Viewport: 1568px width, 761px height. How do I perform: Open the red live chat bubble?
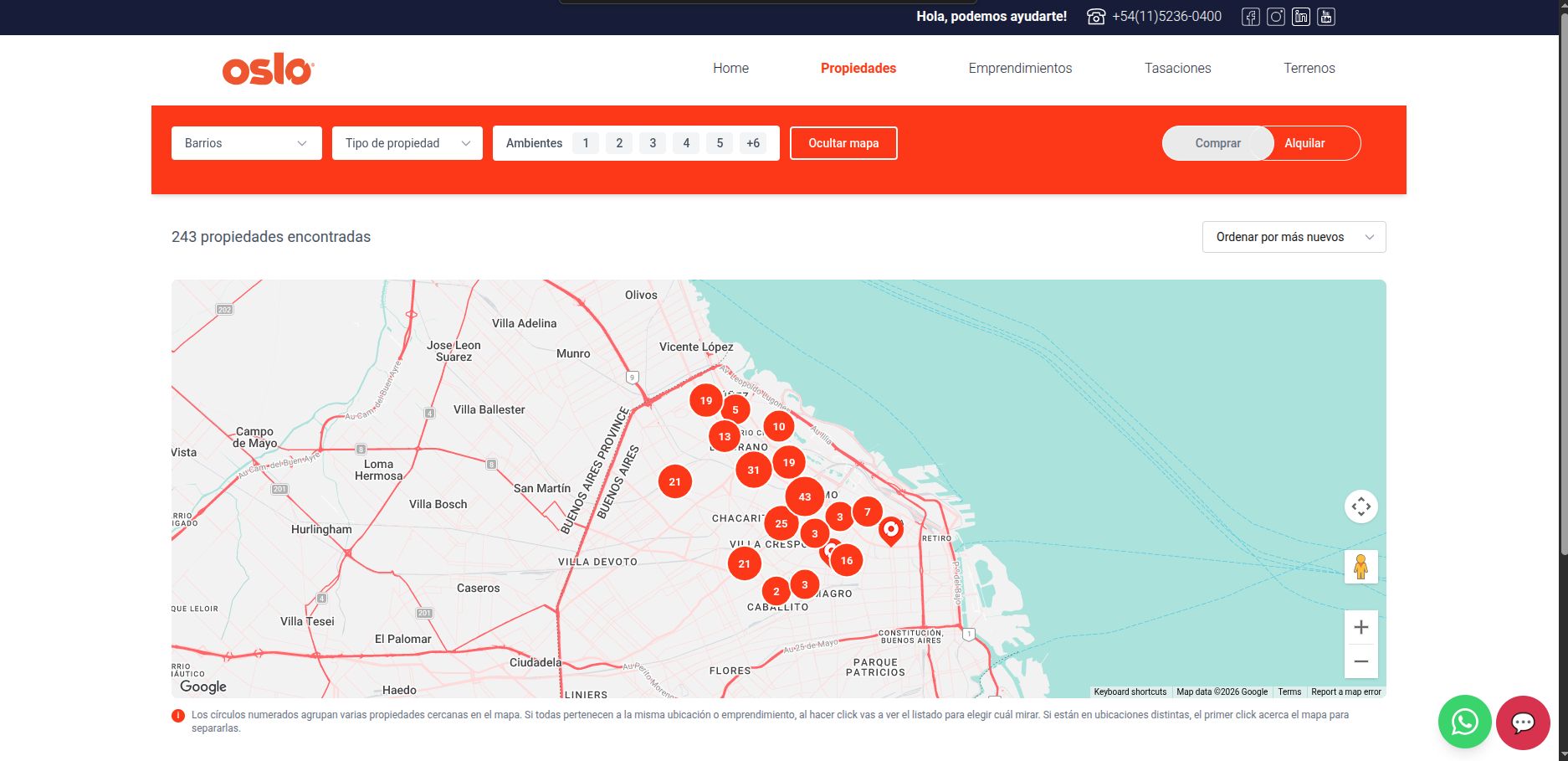click(x=1524, y=722)
